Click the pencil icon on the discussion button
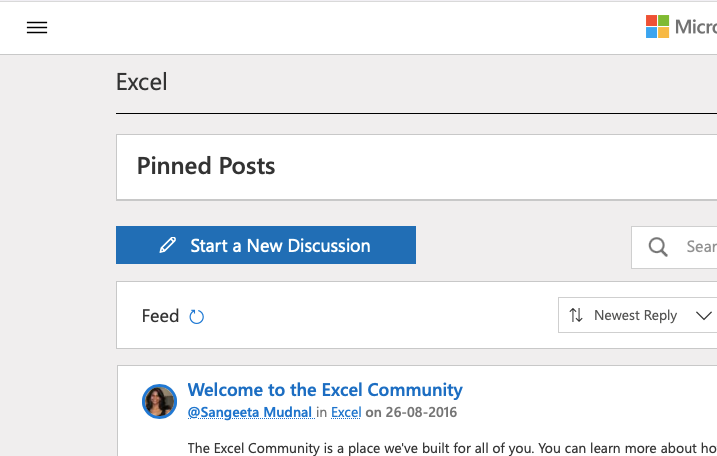The image size is (717, 456). (x=168, y=246)
